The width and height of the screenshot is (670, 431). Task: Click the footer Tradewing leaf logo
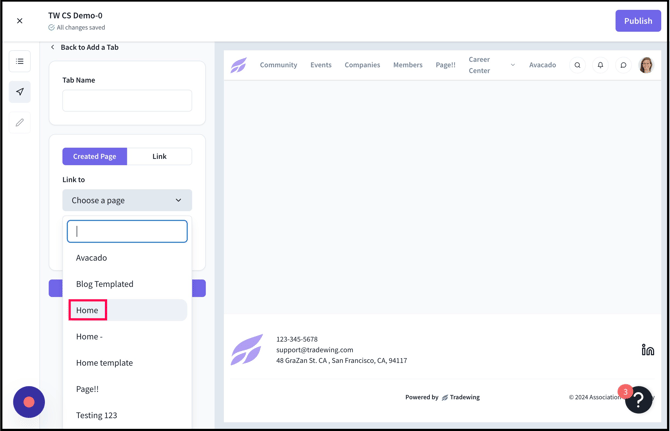click(247, 350)
